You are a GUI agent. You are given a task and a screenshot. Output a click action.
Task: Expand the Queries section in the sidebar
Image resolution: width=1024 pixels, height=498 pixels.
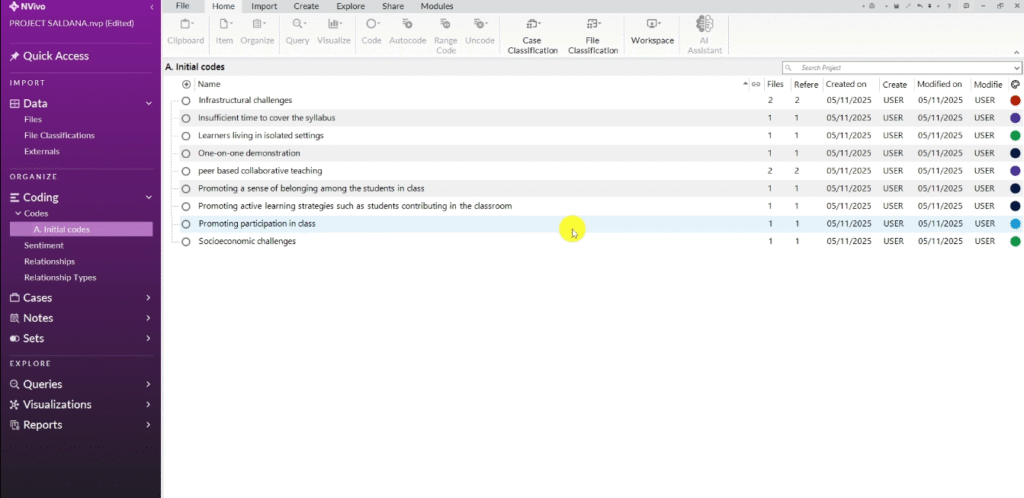[148, 384]
